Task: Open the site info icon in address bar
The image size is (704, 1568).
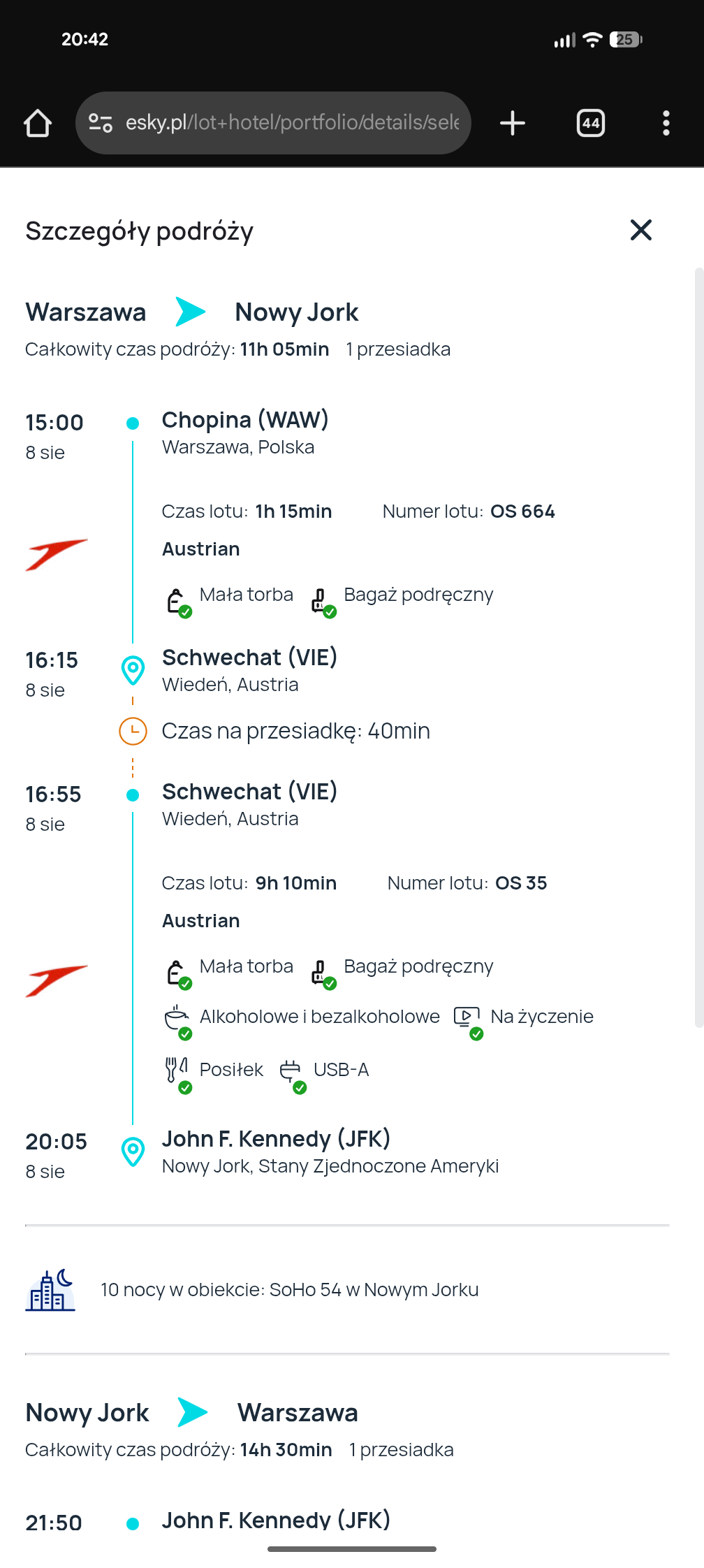Action: pyautogui.click(x=101, y=123)
